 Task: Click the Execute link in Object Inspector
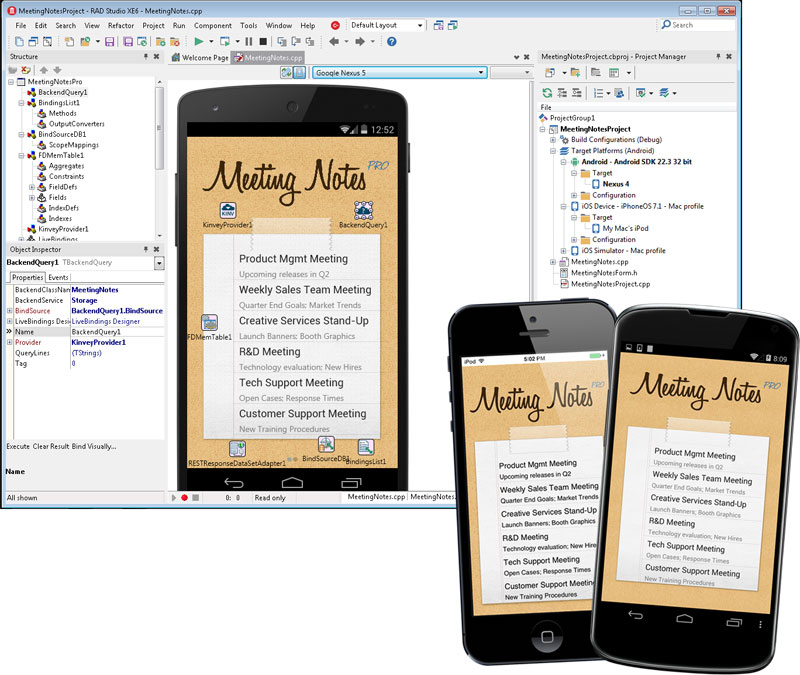(18, 446)
